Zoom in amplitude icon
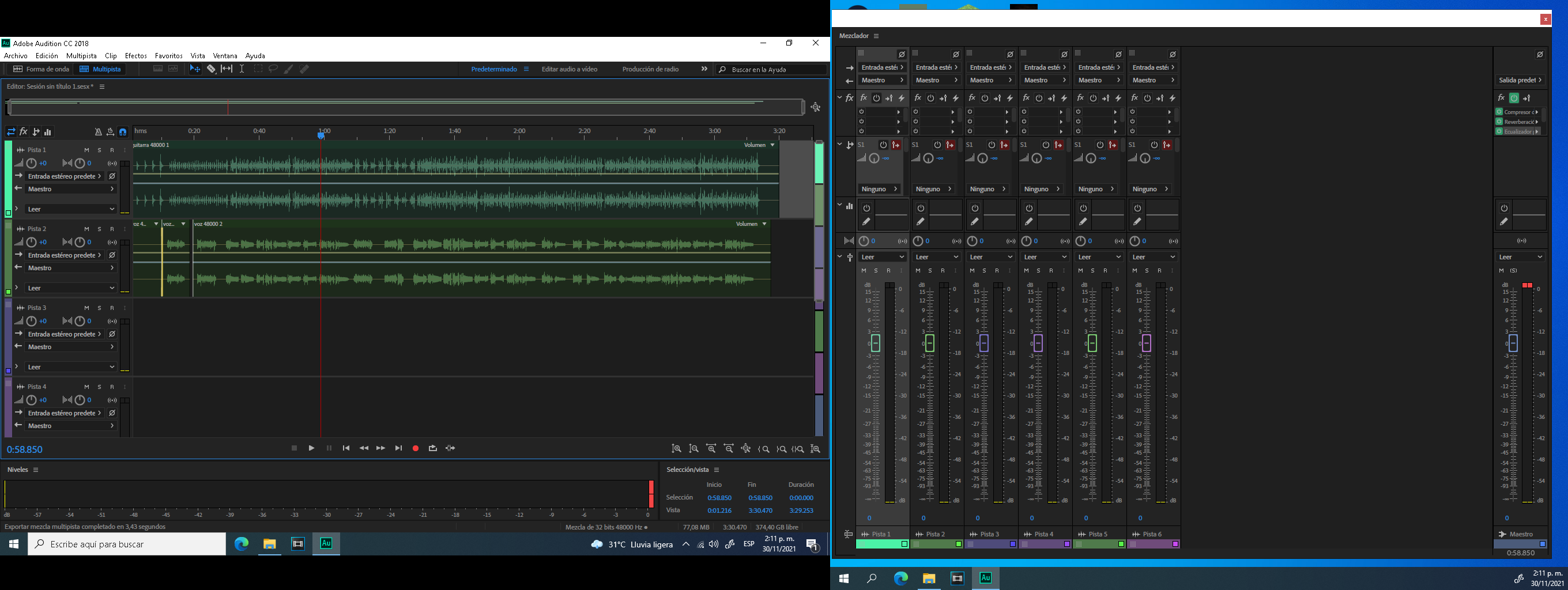This screenshot has height=590, width=1568. [x=676, y=449]
